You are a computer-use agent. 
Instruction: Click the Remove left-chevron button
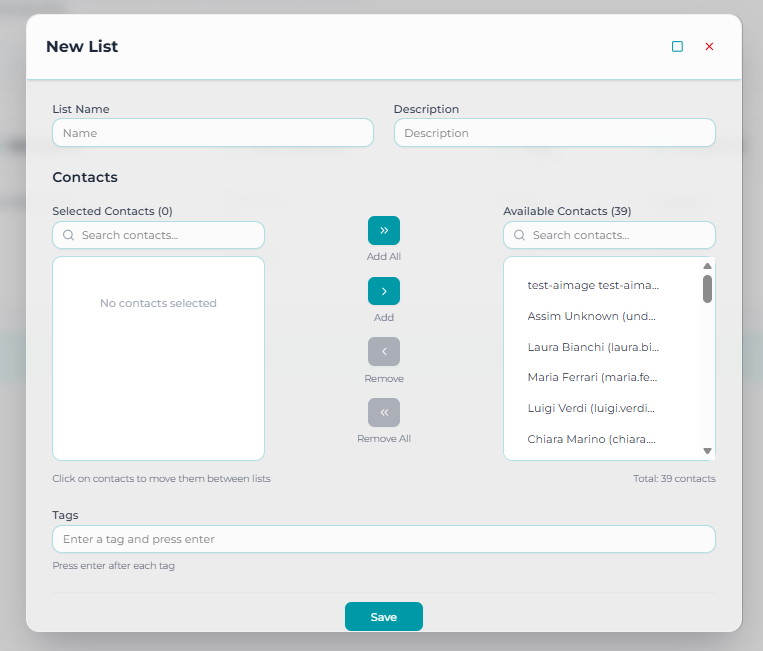pyautogui.click(x=384, y=352)
